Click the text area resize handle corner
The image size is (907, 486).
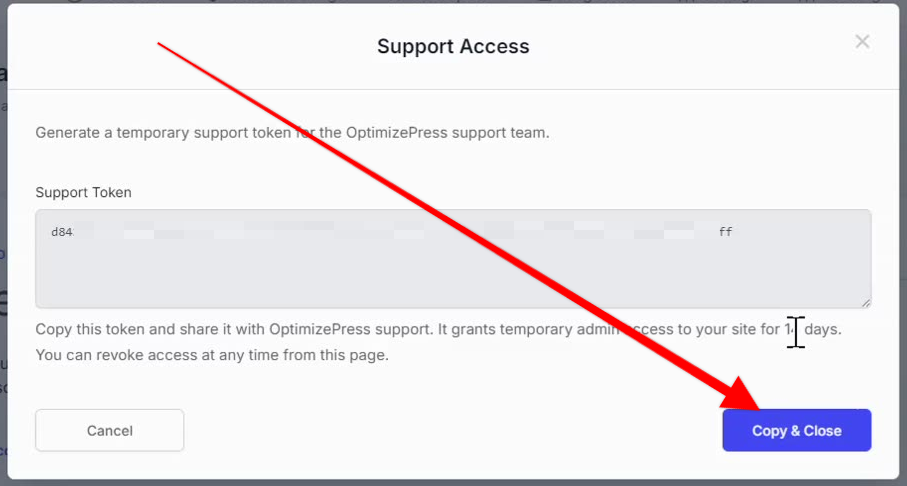pyautogui.click(x=865, y=303)
